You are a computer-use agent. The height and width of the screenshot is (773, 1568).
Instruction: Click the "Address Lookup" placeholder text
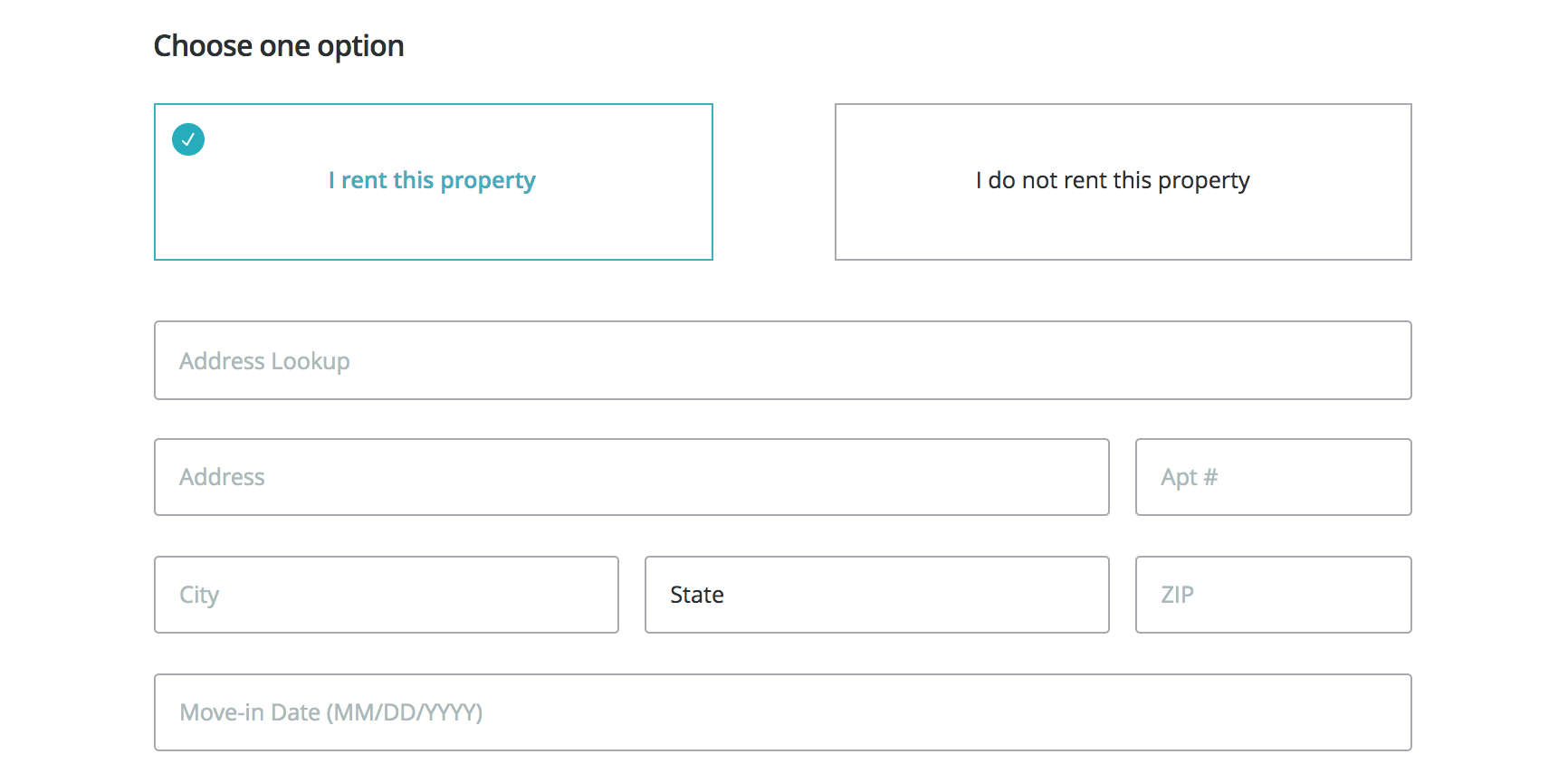click(264, 361)
